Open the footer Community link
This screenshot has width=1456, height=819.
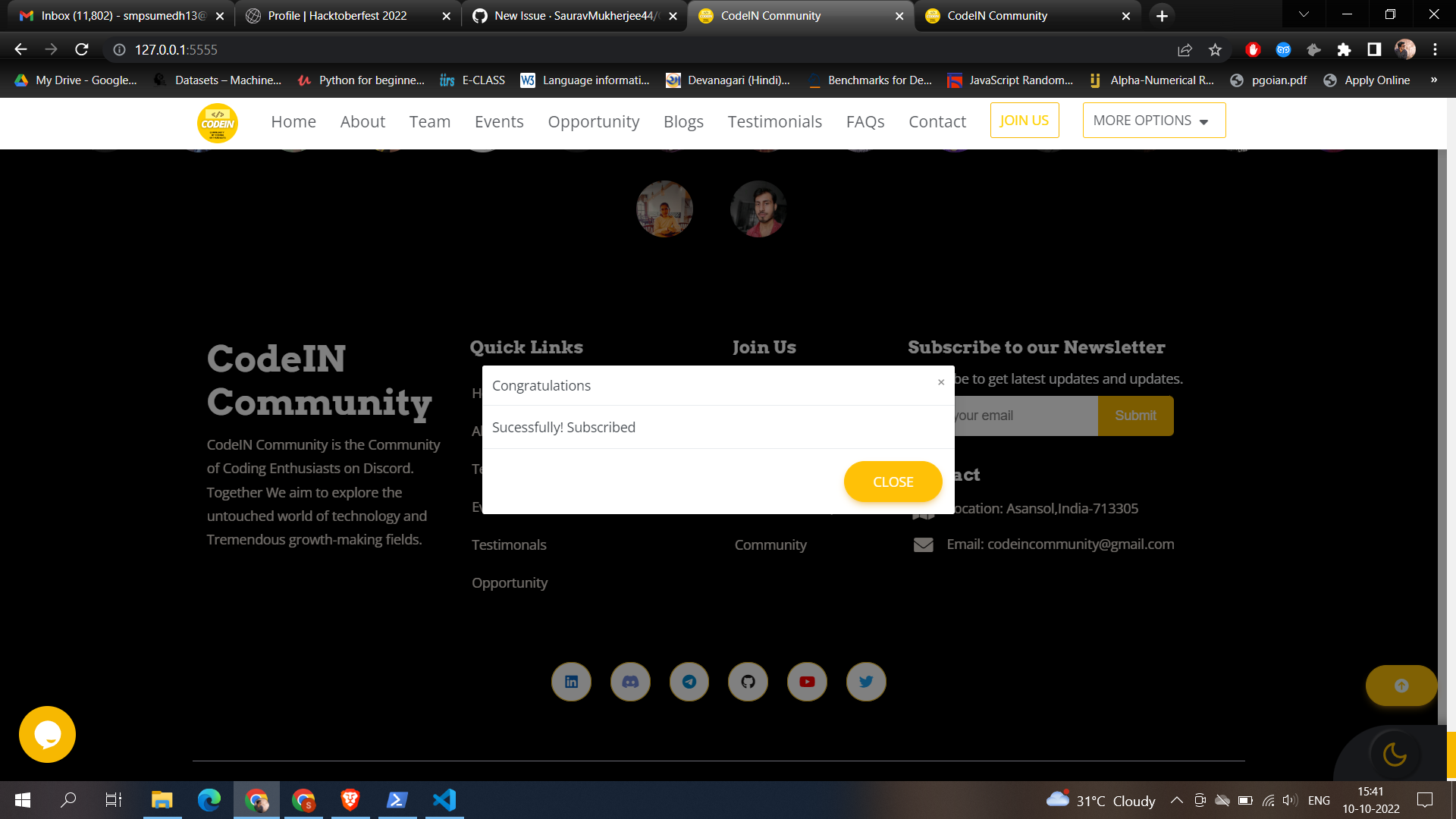770,544
